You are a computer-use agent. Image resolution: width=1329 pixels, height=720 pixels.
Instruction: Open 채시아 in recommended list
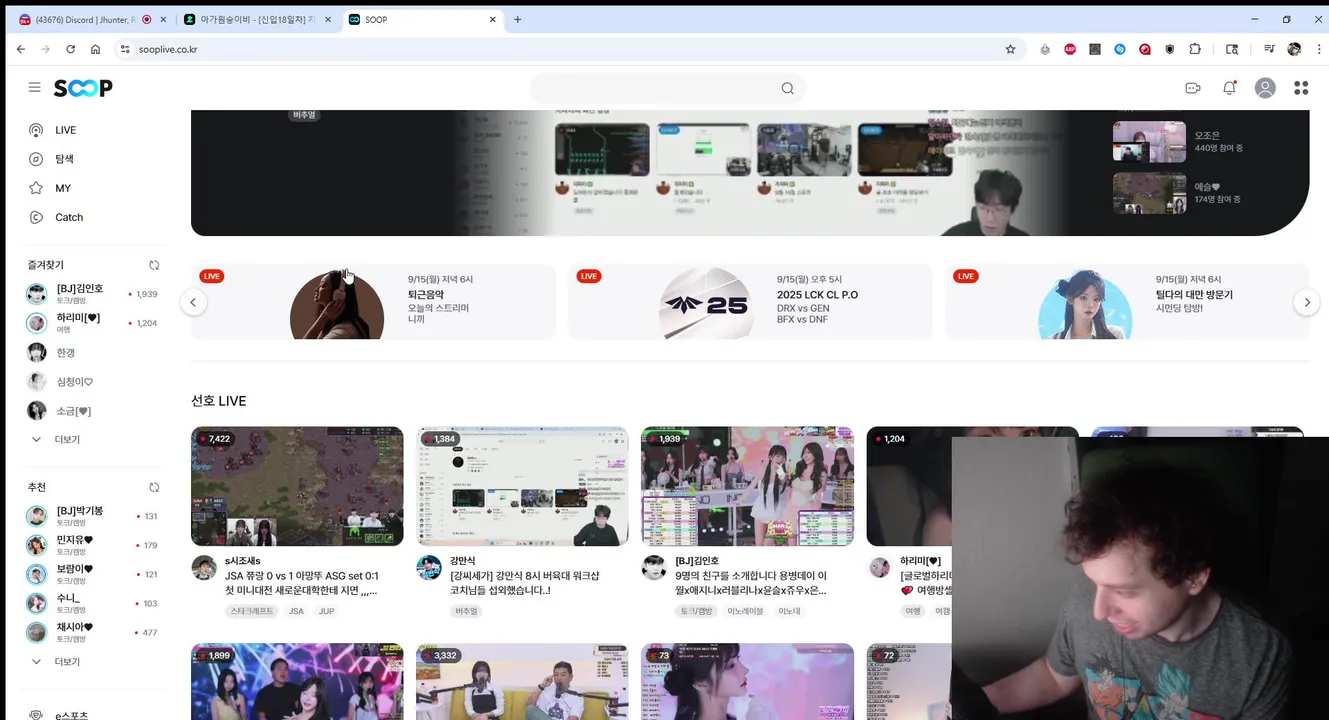coord(92,632)
